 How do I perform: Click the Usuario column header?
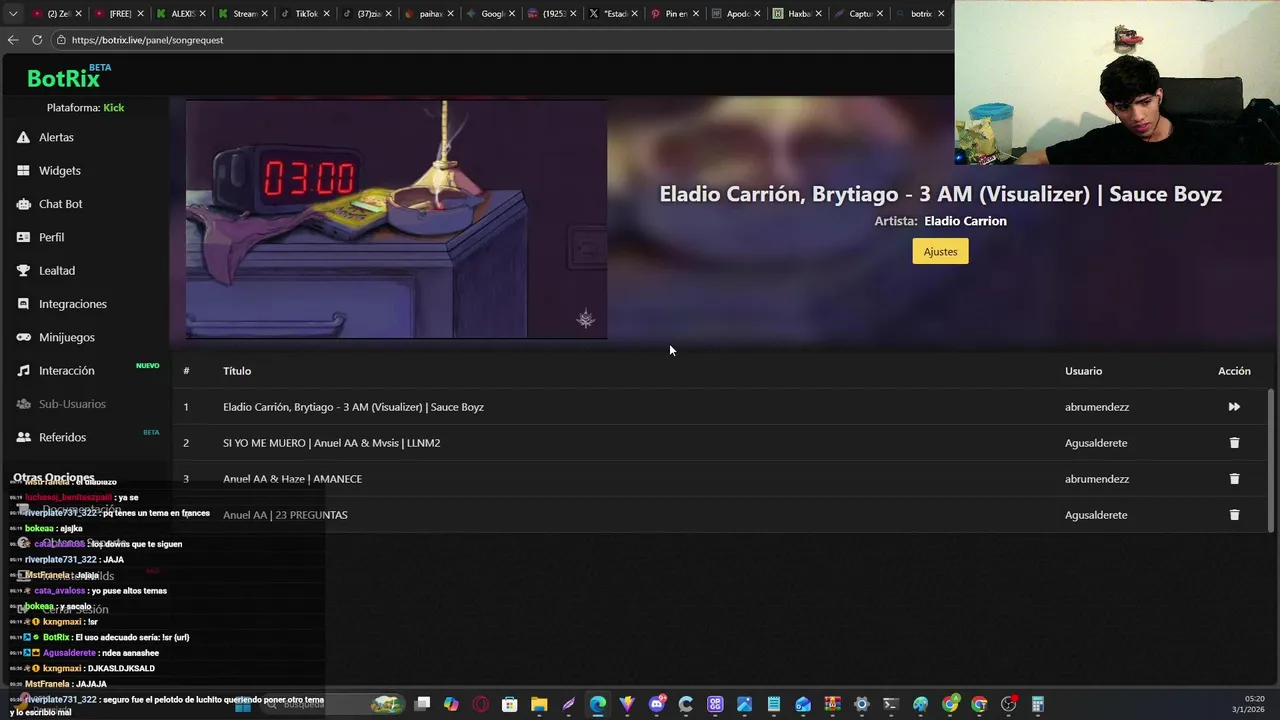pyautogui.click(x=1083, y=371)
